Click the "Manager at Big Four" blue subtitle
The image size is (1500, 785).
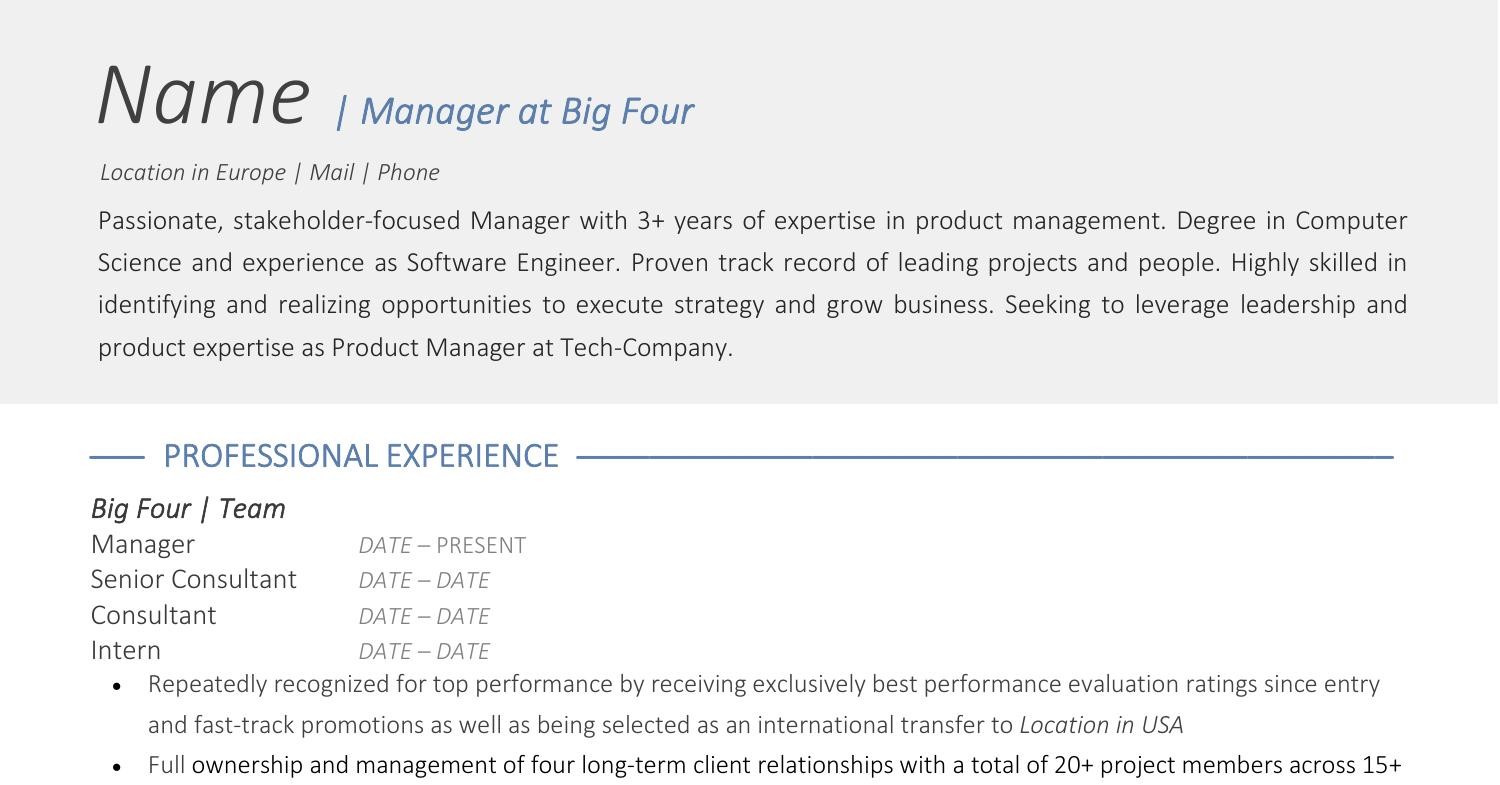tap(526, 111)
